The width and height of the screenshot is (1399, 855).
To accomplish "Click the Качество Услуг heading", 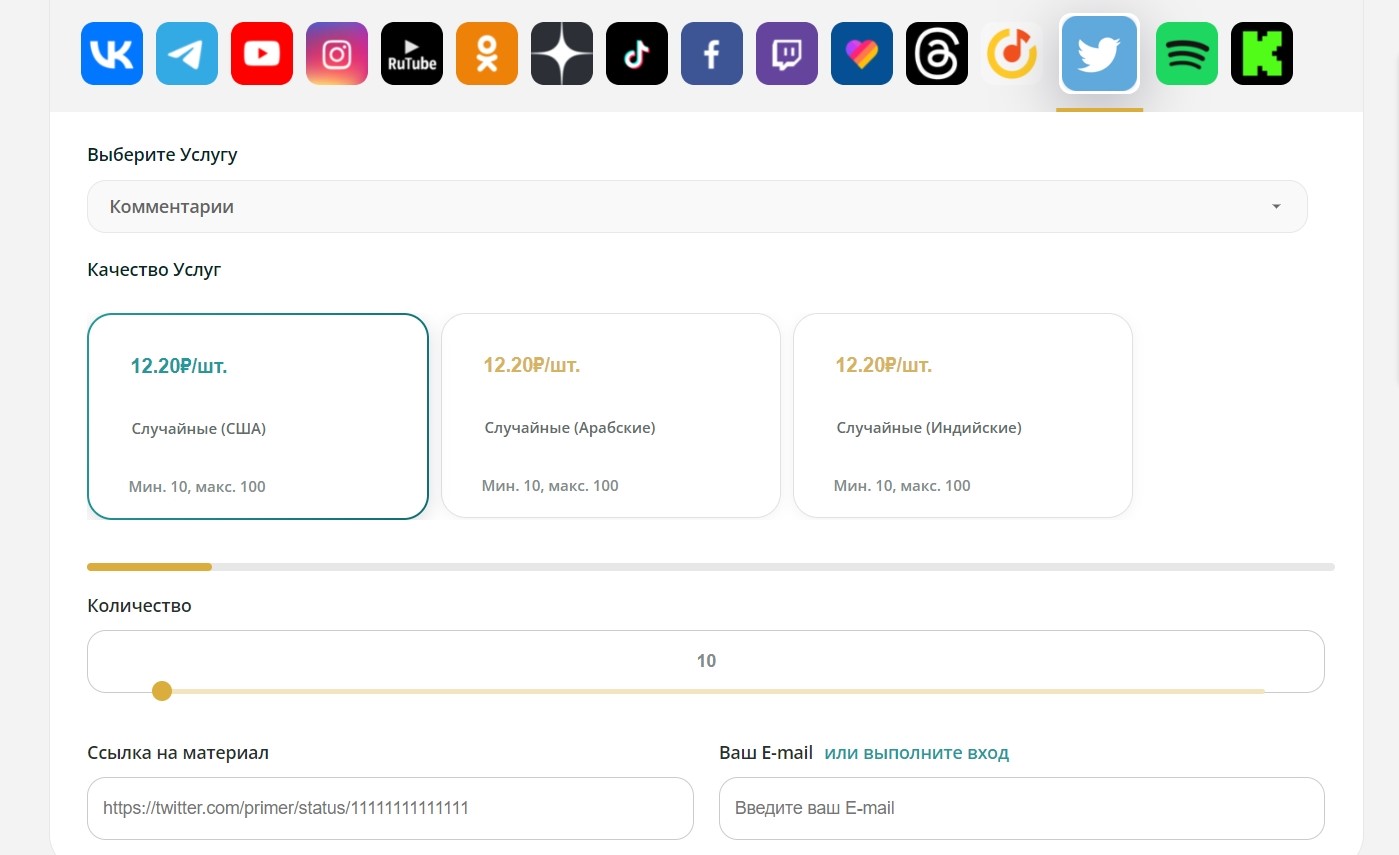I will 154,270.
